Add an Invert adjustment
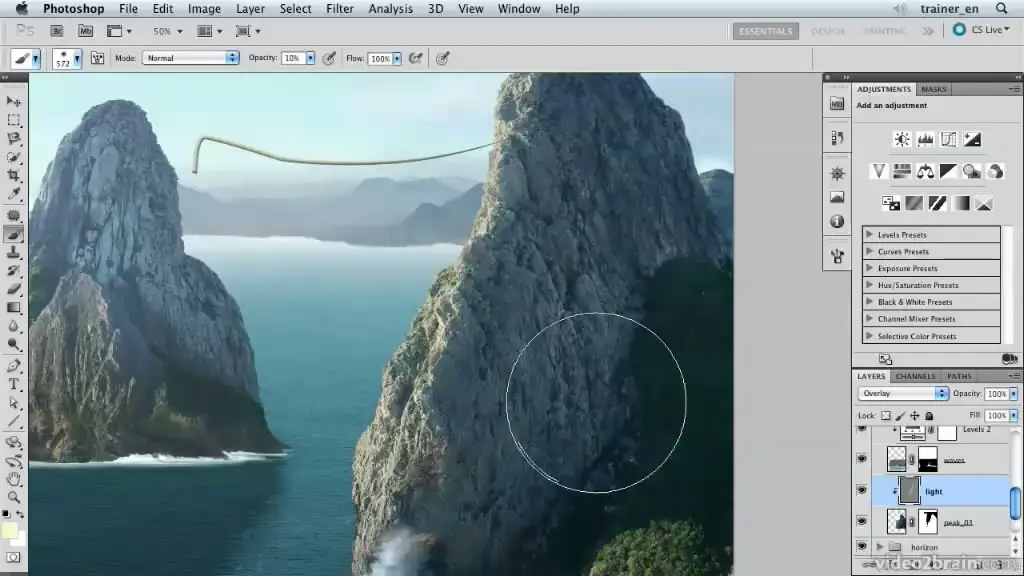The height and width of the screenshot is (576, 1024). coord(891,203)
